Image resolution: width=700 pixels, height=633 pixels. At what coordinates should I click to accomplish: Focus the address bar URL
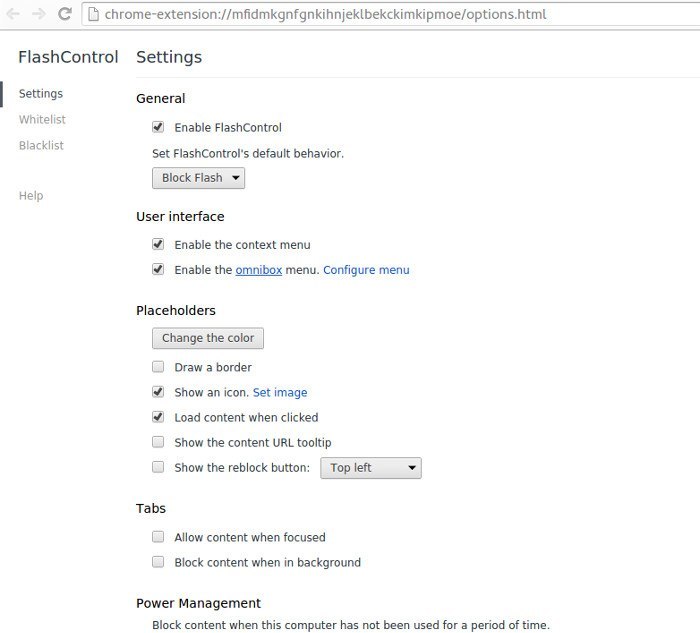click(325, 14)
